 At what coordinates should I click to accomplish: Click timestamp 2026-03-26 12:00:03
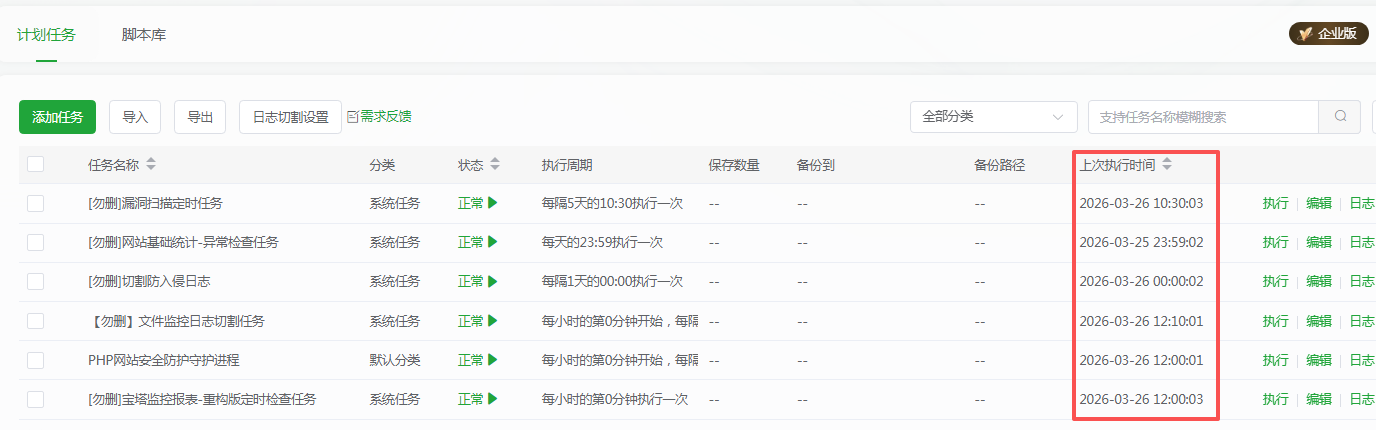click(1141, 399)
